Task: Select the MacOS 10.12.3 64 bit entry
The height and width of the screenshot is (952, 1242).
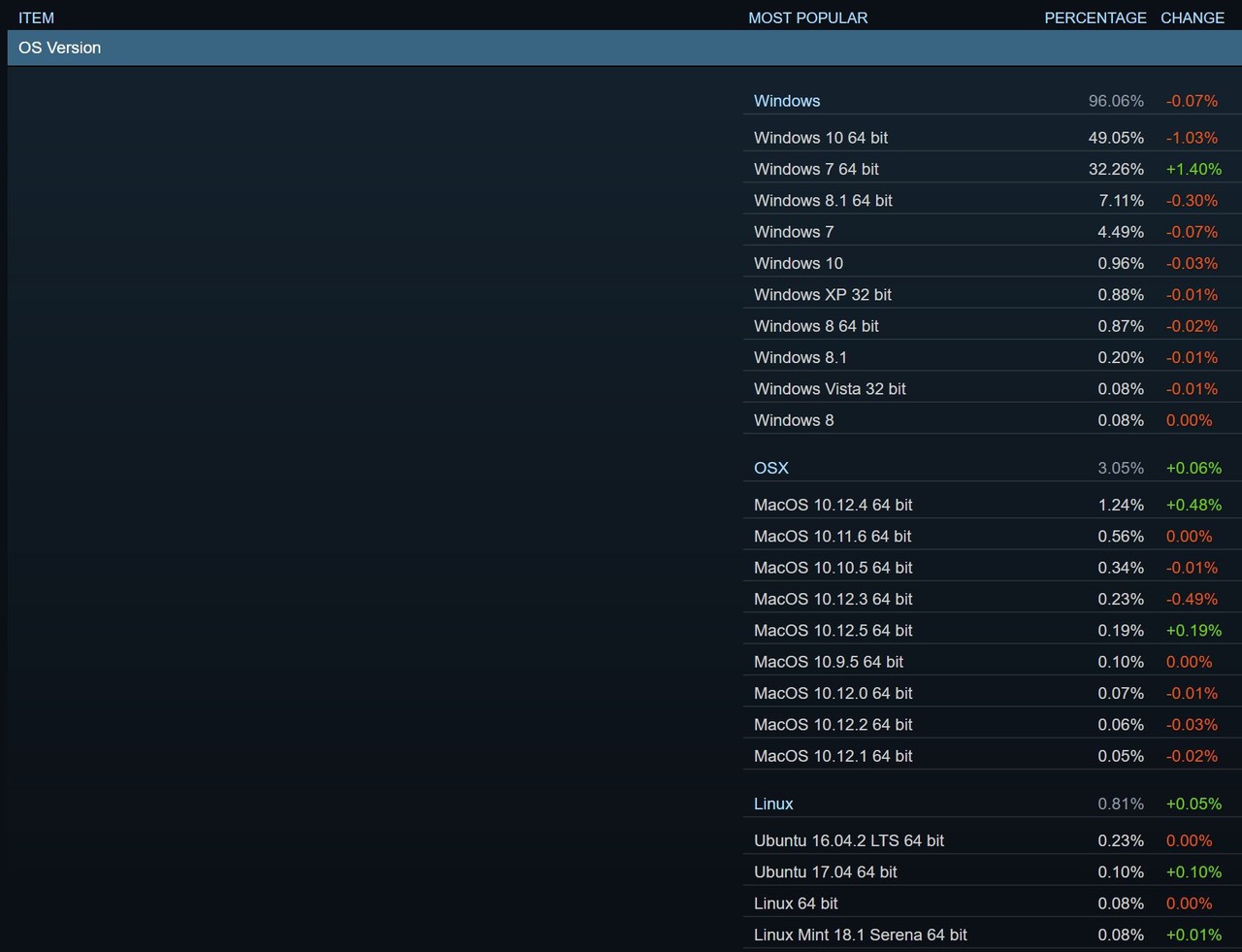Action: [833, 599]
